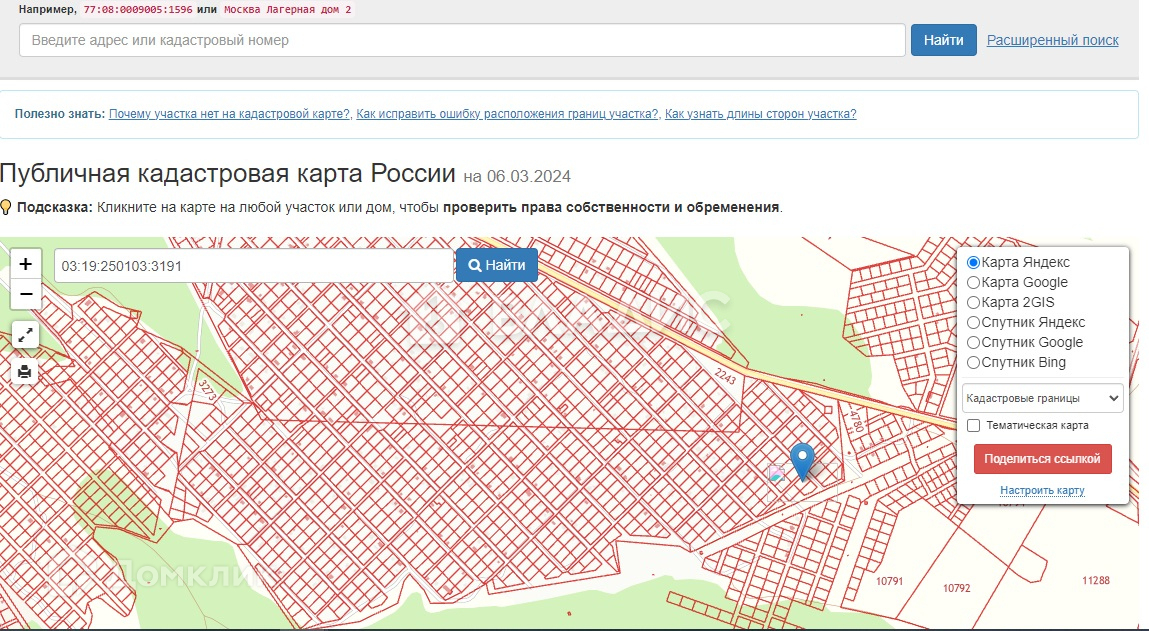
Task: Select Карта Google map layer
Action: 973,282
